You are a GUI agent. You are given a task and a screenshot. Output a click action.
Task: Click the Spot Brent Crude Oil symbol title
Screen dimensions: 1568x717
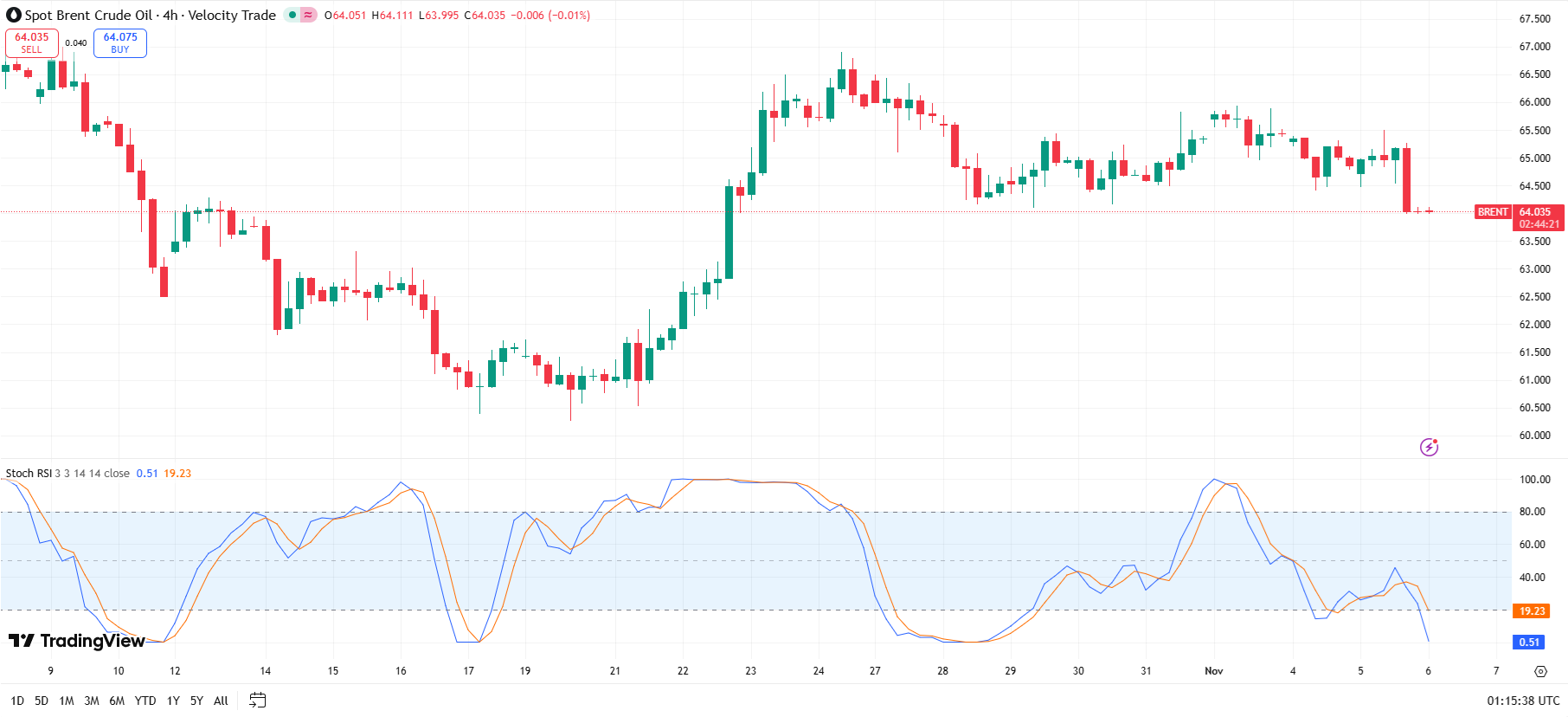click(x=88, y=15)
